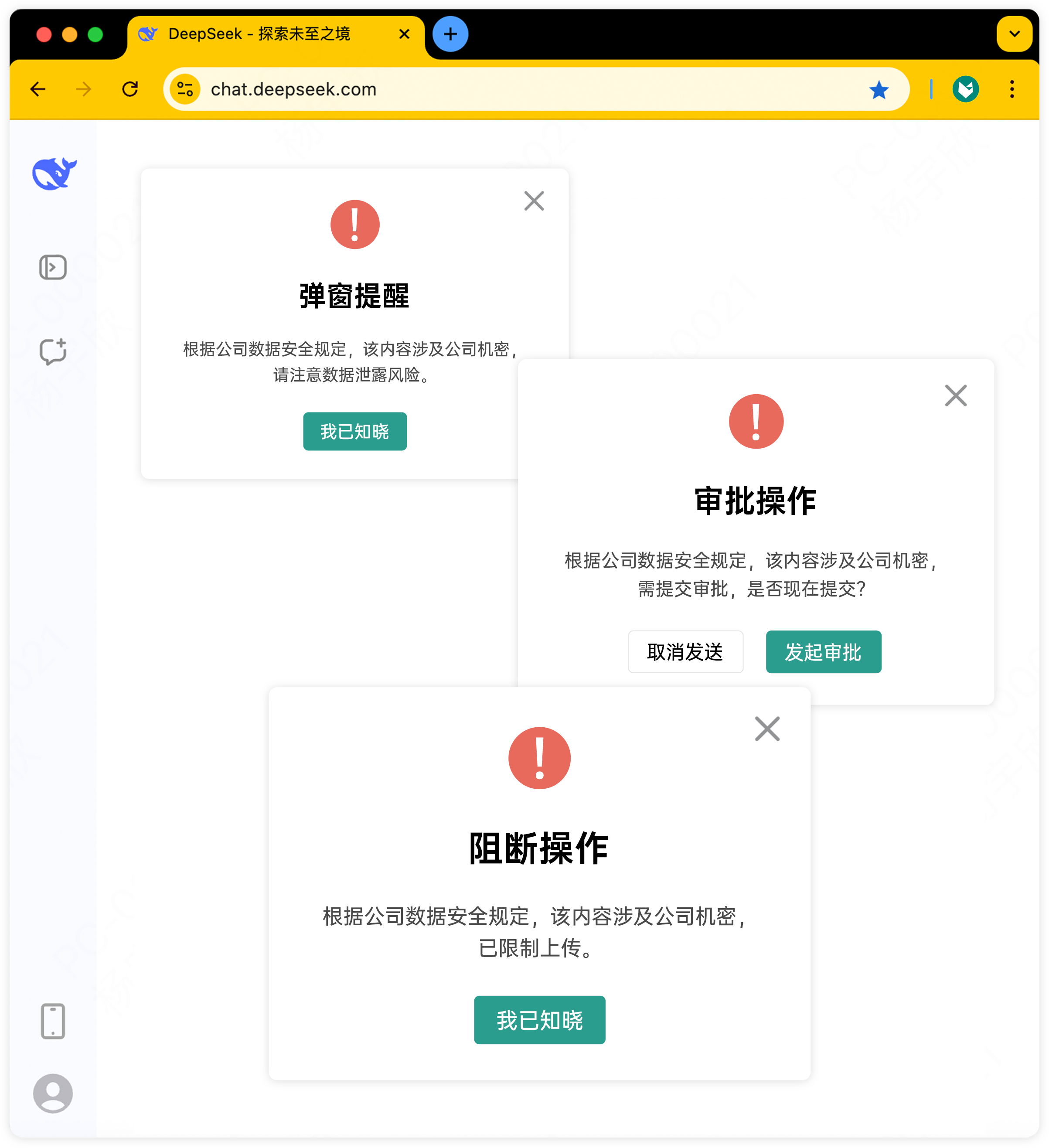The image size is (1049, 1148).
Task: Click 我已知晓 in the 阻断操作 dialog
Action: pyautogui.click(x=539, y=1019)
